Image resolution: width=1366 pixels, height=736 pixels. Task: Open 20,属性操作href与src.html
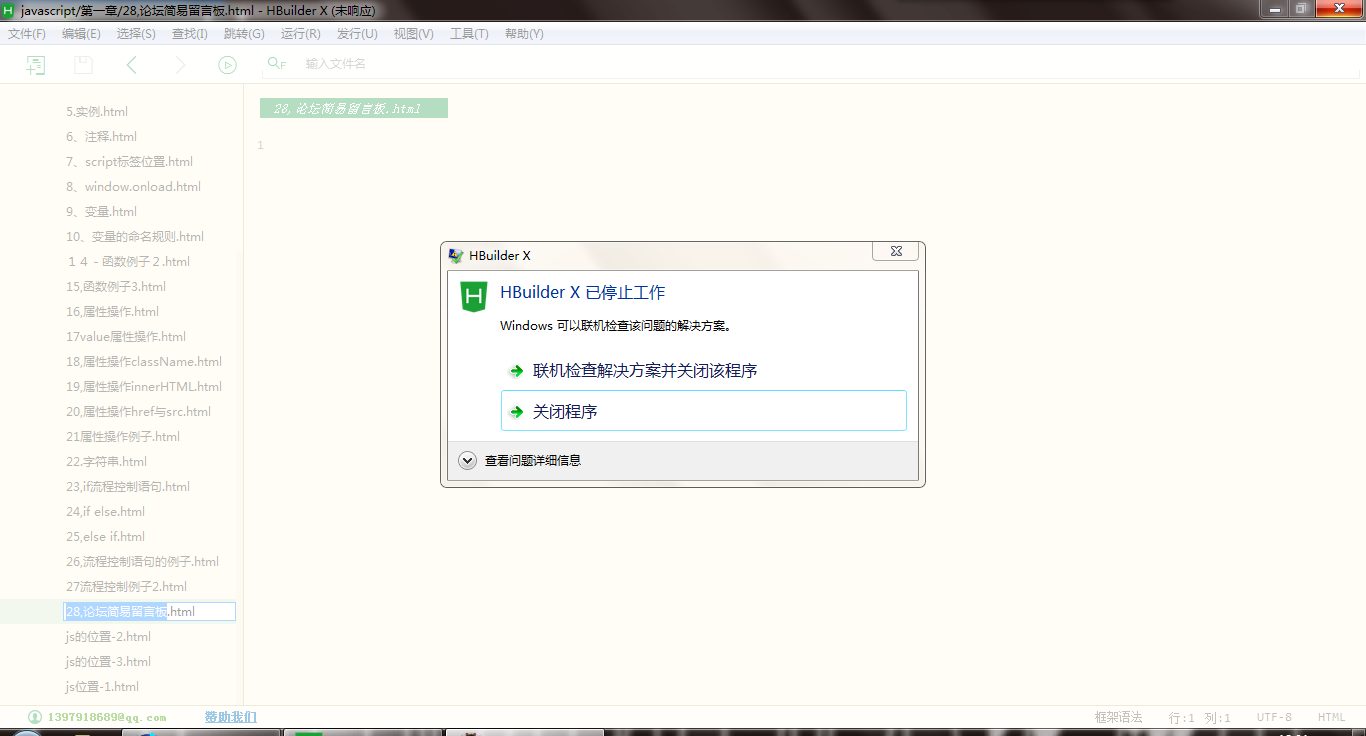point(139,412)
